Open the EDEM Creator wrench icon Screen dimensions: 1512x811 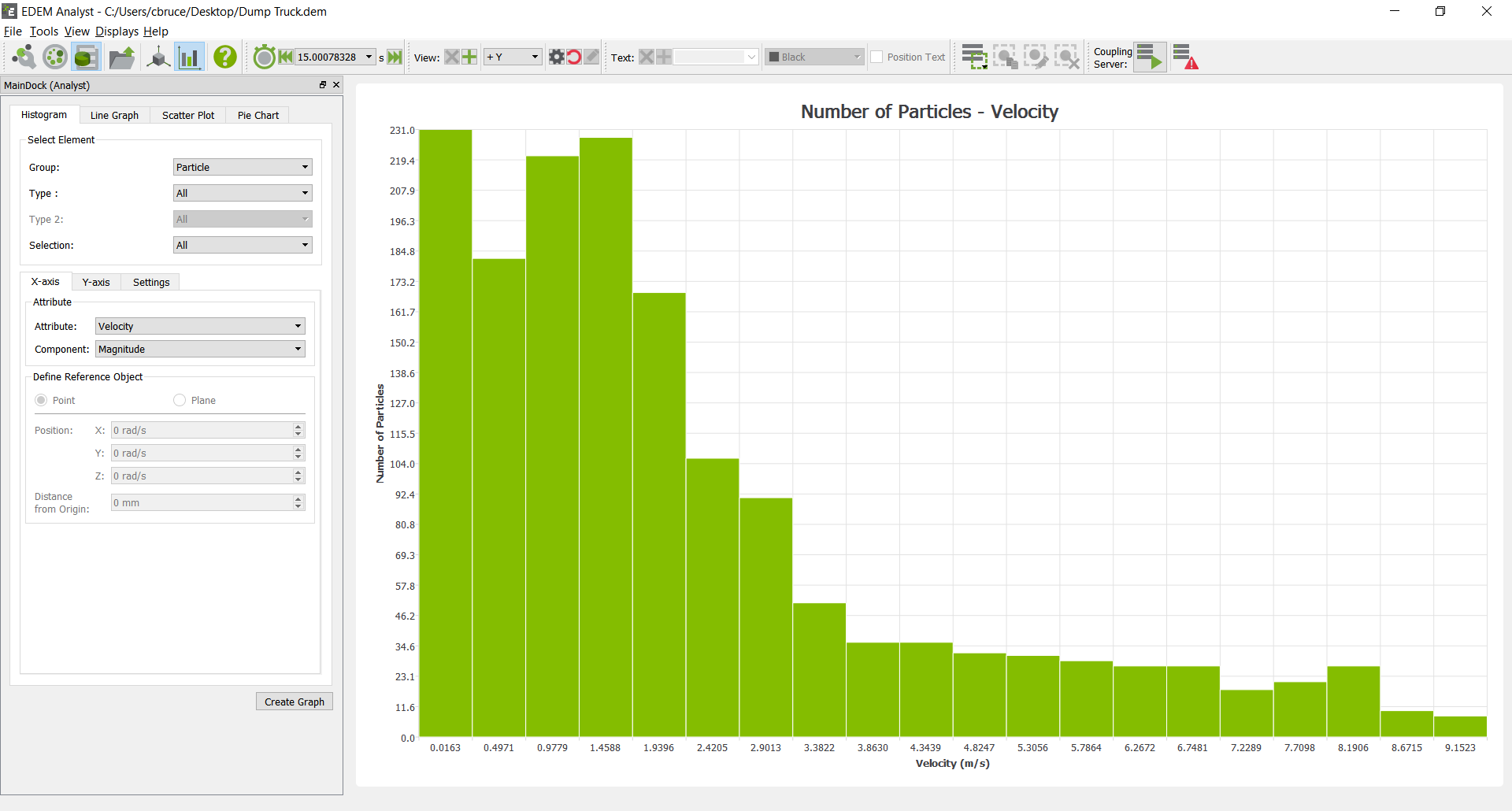tap(24, 57)
